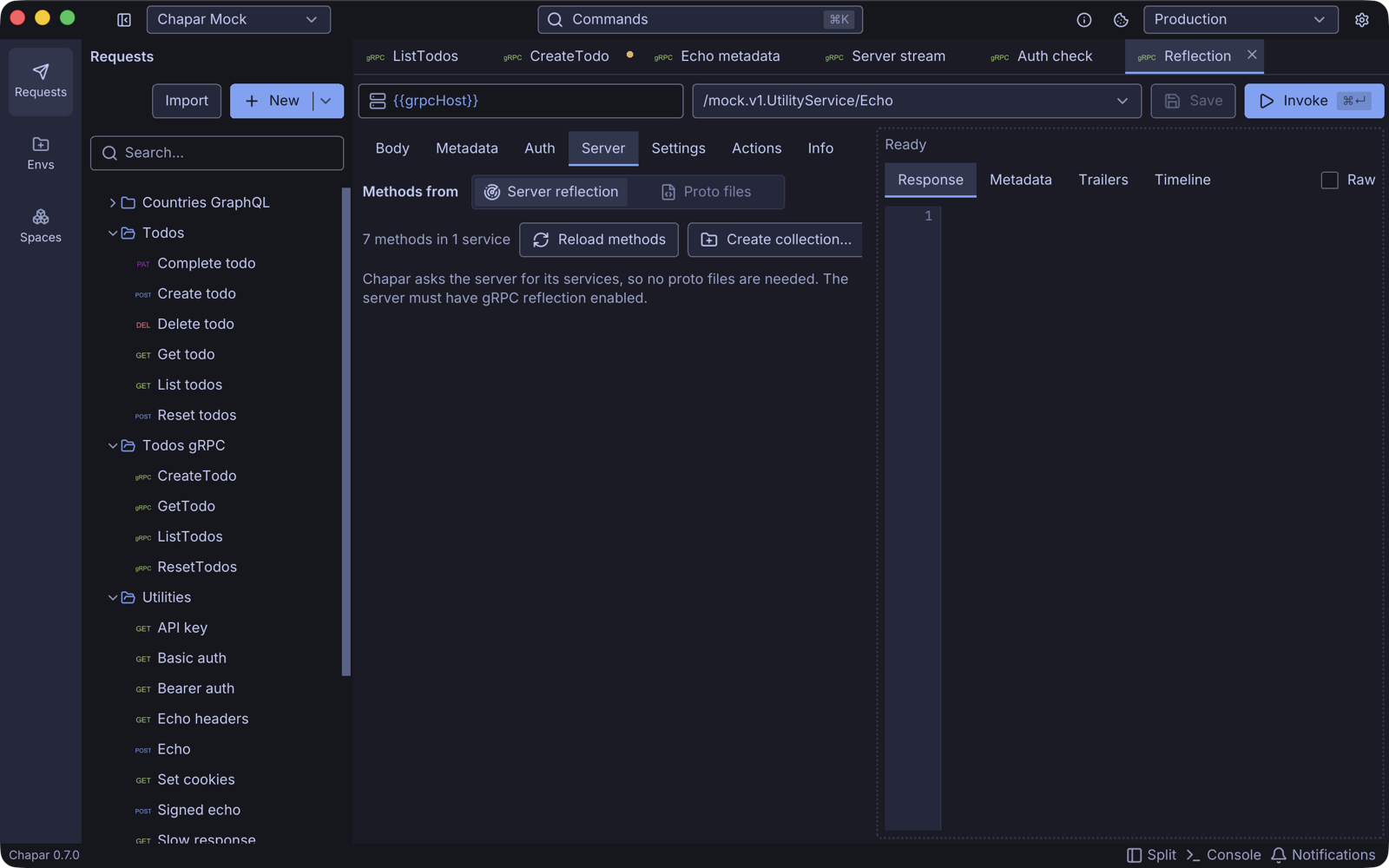
Task: Click Create collection button
Action: 776,240
